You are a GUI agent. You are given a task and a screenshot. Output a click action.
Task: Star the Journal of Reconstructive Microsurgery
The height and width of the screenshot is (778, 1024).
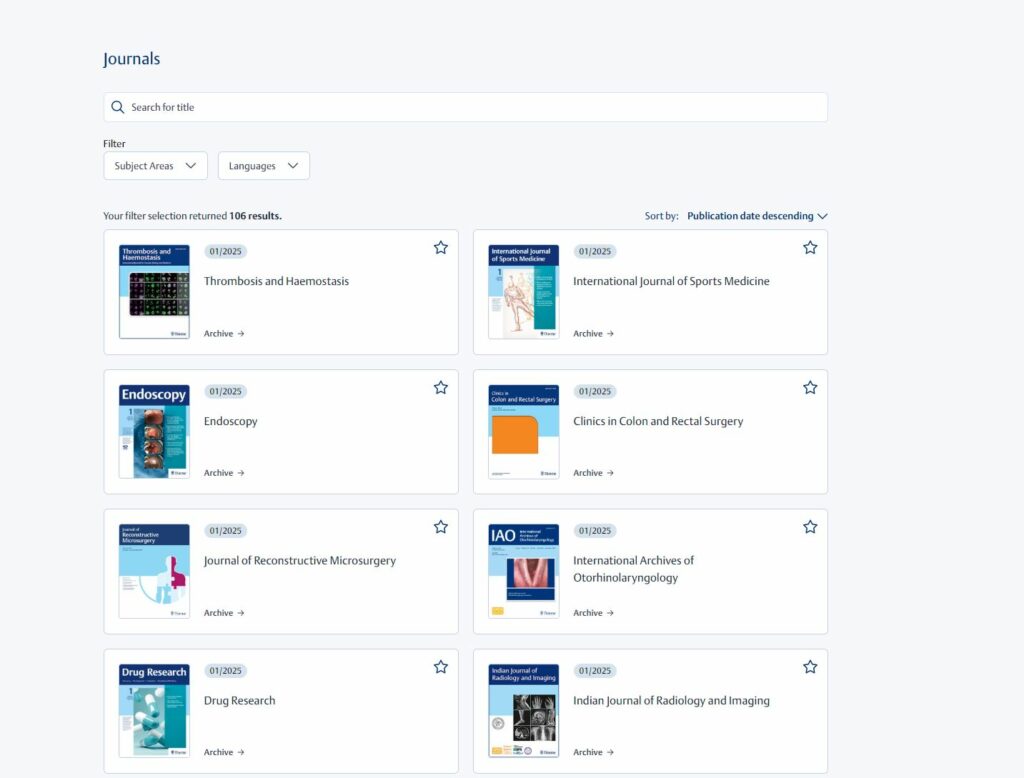pos(441,527)
